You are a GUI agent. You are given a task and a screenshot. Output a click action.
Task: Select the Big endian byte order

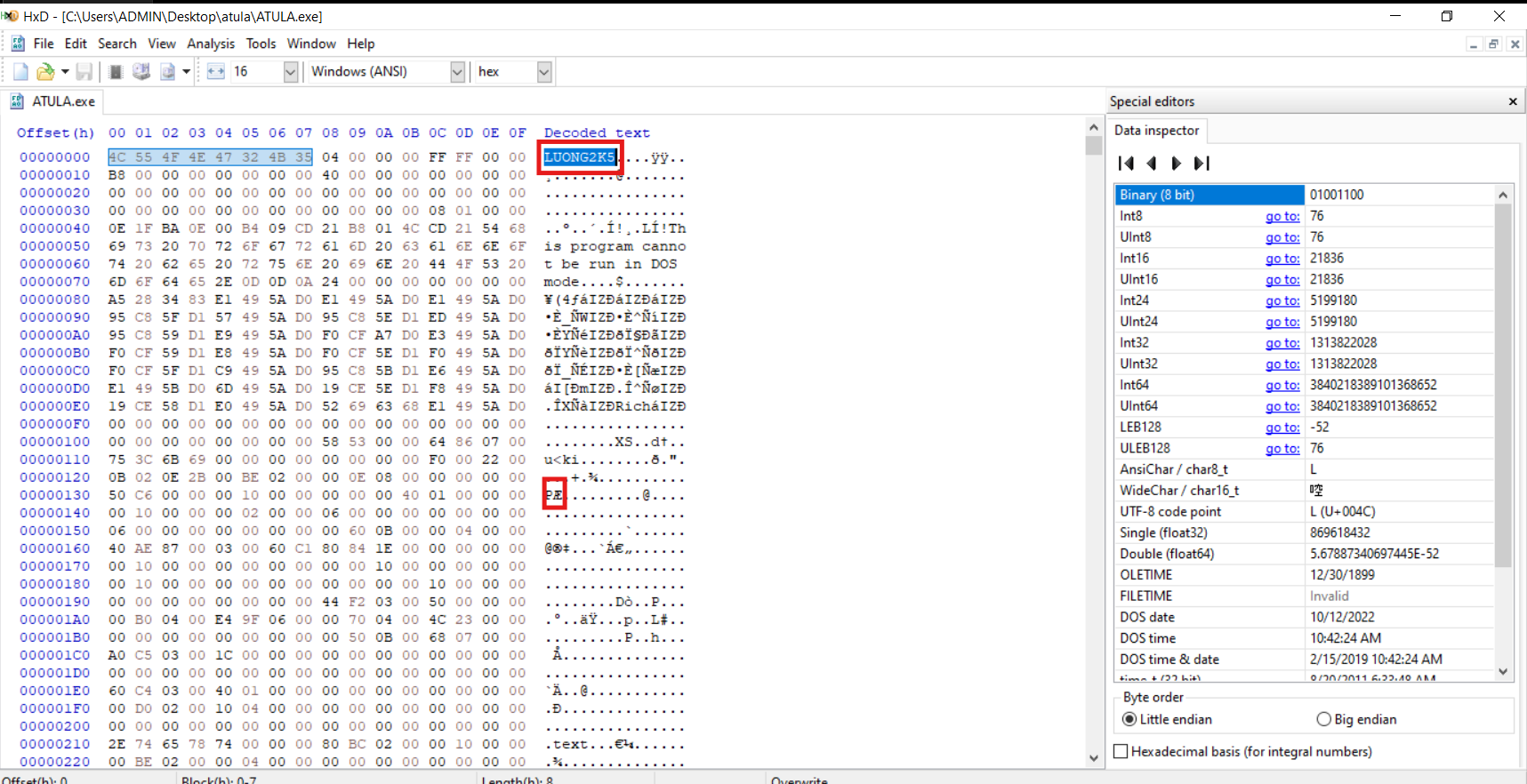[1323, 719]
